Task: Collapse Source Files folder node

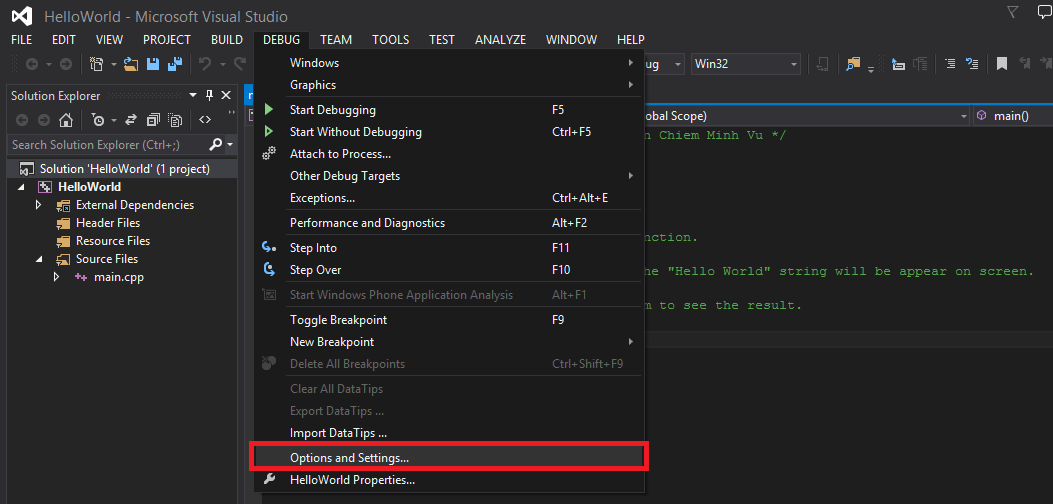Action: [39, 259]
